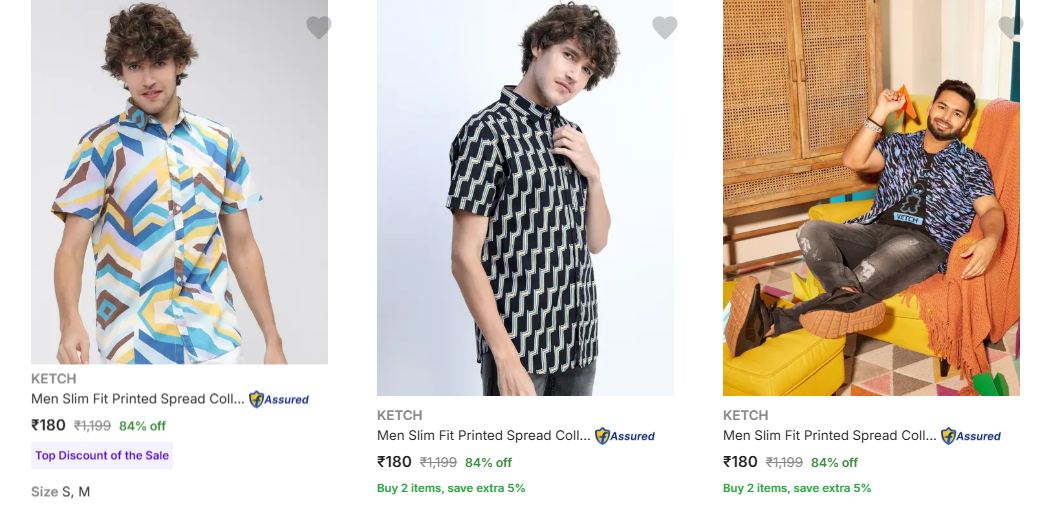Click middle product's Men Slim Fit title

(x=484, y=436)
